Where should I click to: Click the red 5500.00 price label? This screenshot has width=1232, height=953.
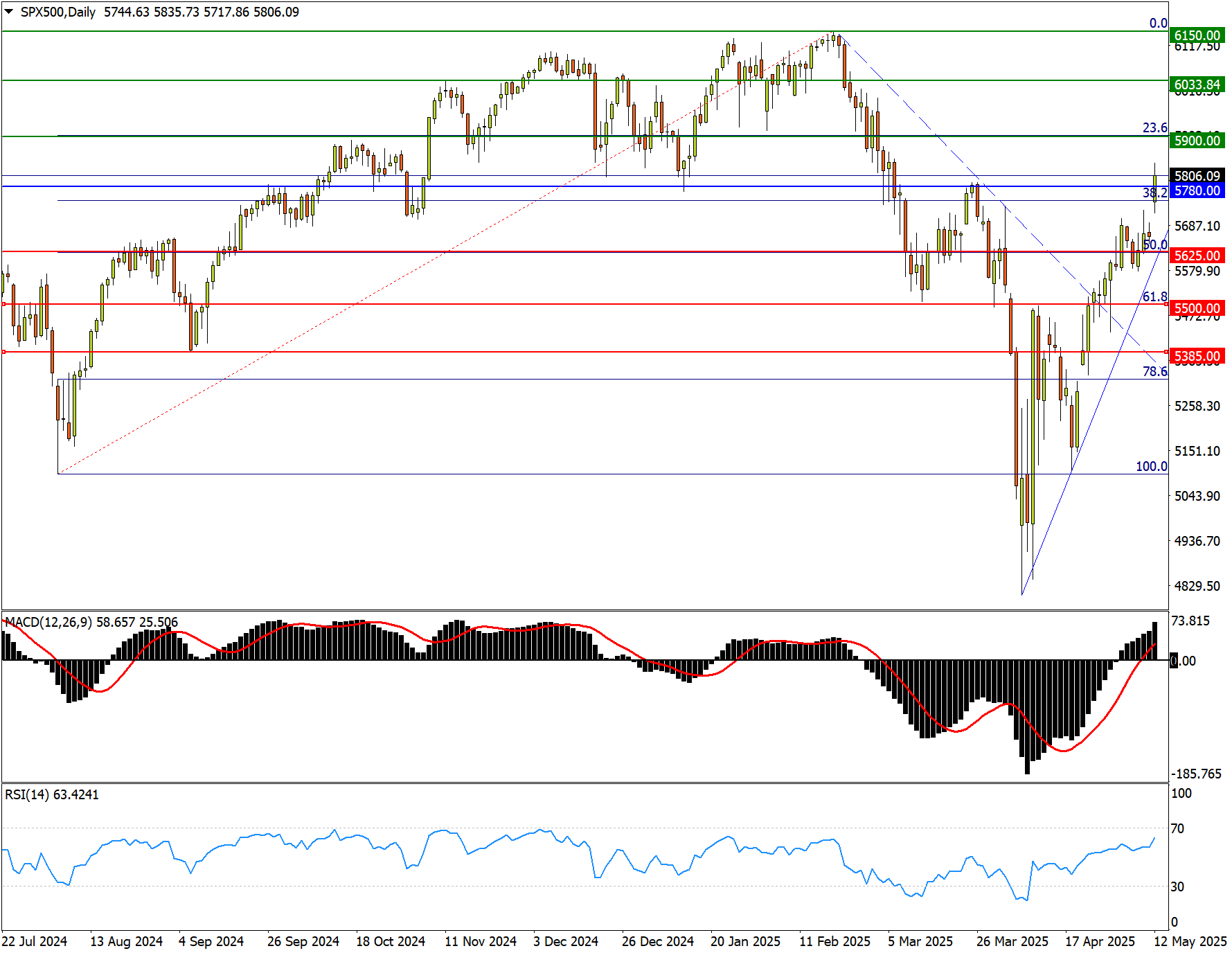click(x=1197, y=308)
